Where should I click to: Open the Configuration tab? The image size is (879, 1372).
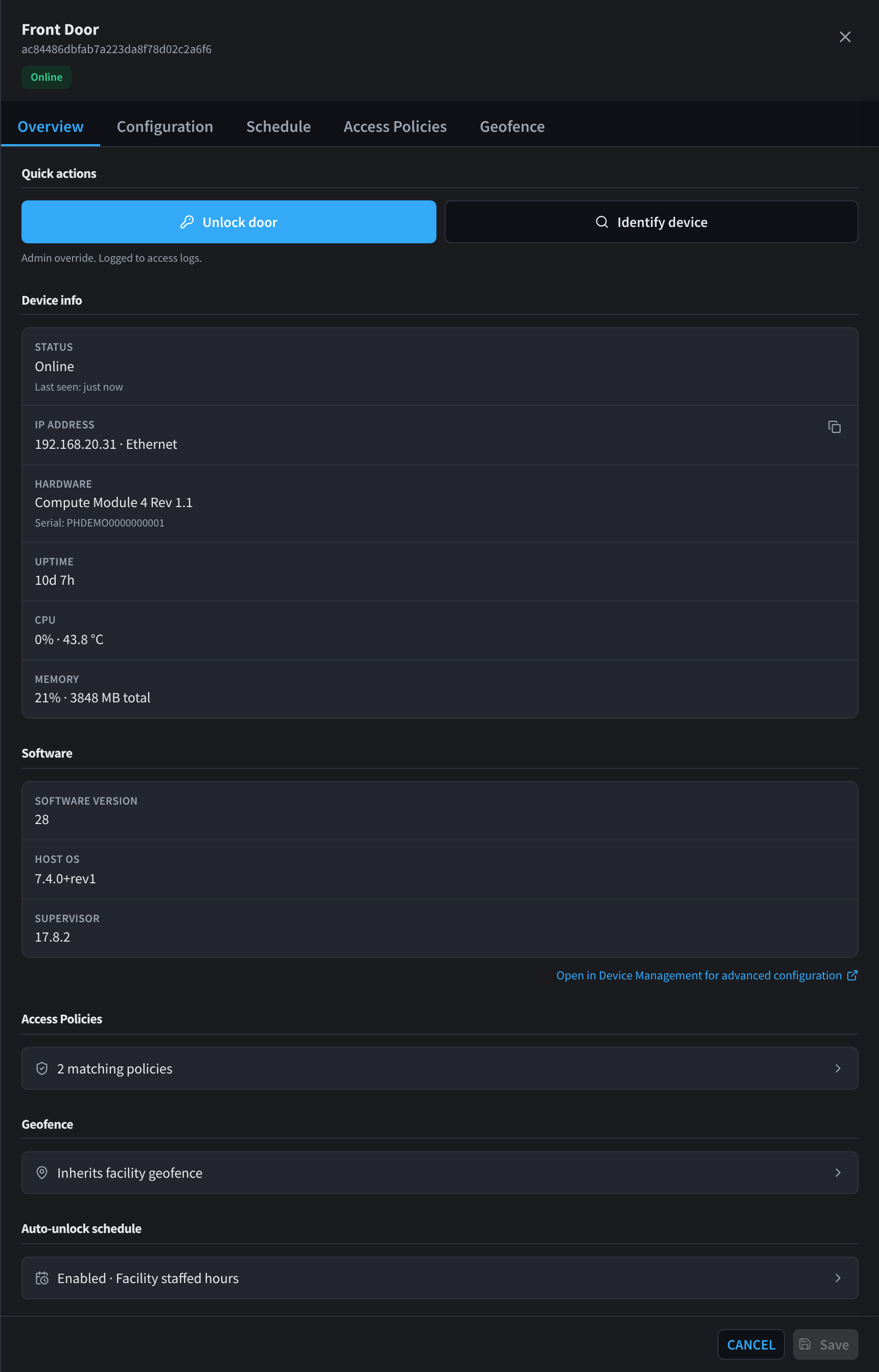tap(165, 126)
